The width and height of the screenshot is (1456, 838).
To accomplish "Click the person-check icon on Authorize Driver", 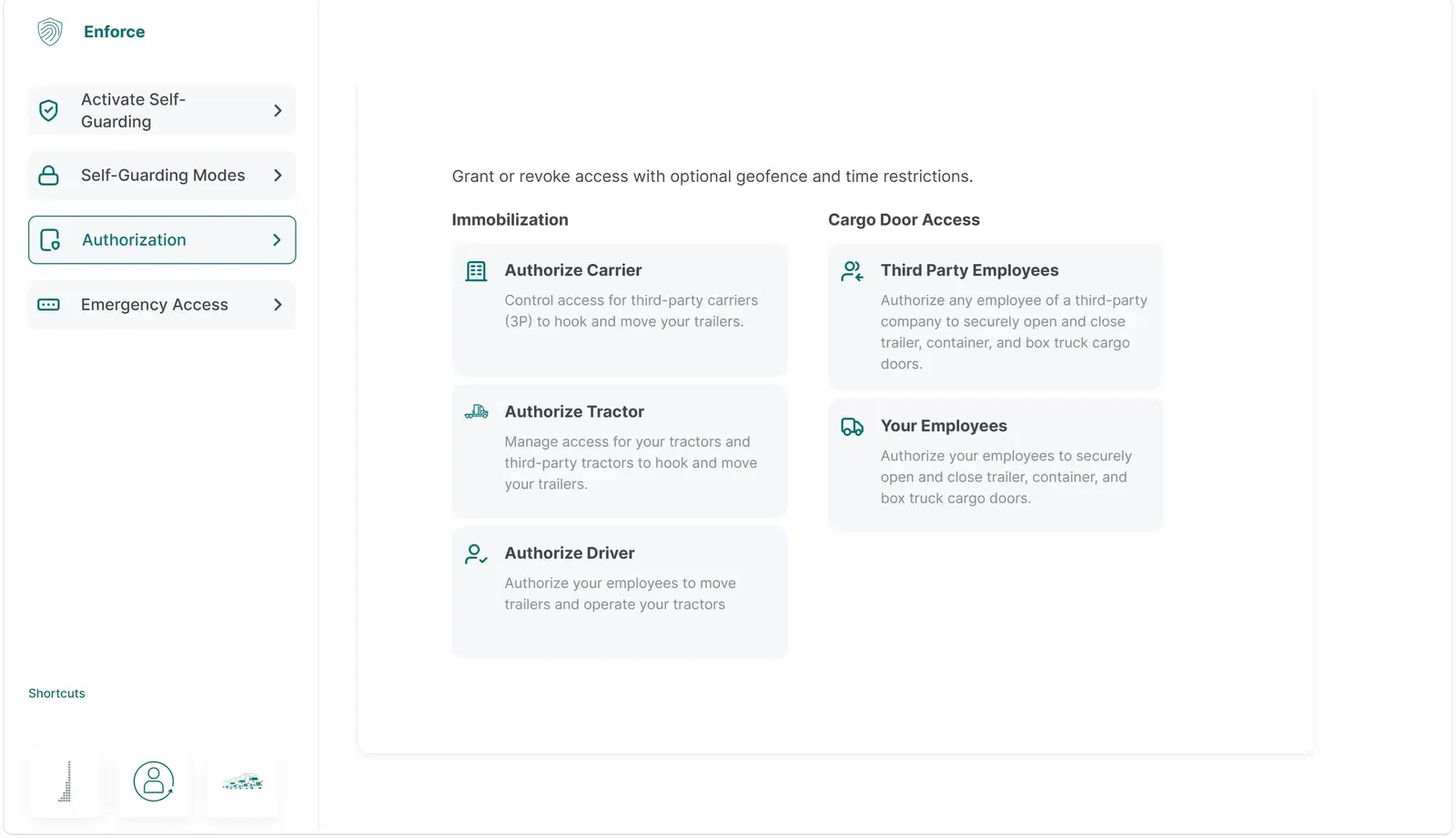I will (476, 554).
